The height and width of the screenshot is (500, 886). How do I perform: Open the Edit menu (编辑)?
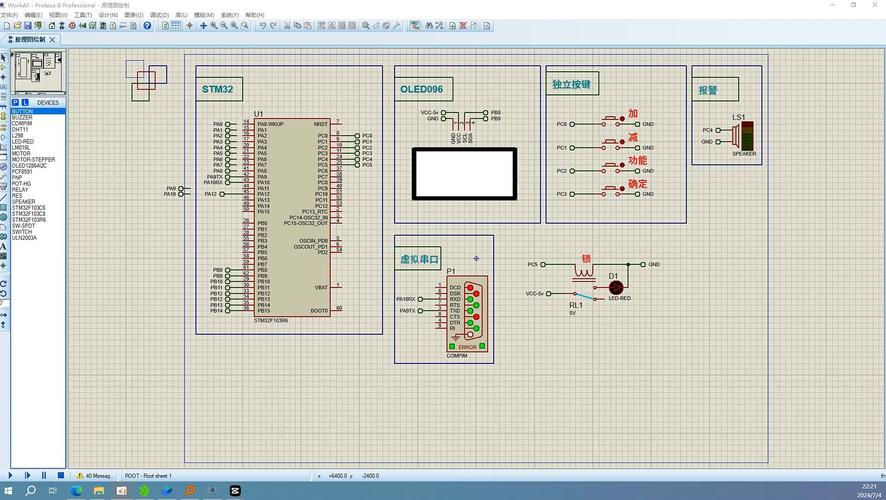(x=33, y=15)
